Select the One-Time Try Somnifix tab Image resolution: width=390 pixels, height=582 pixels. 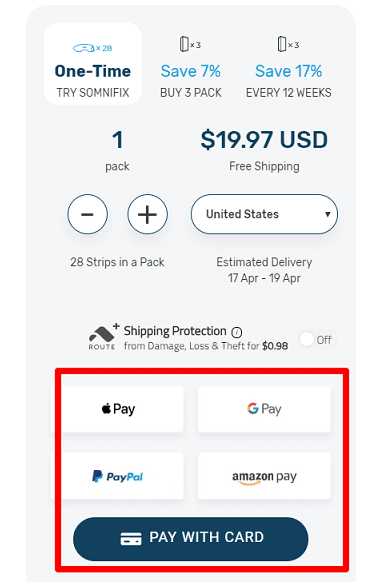pos(93,64)
